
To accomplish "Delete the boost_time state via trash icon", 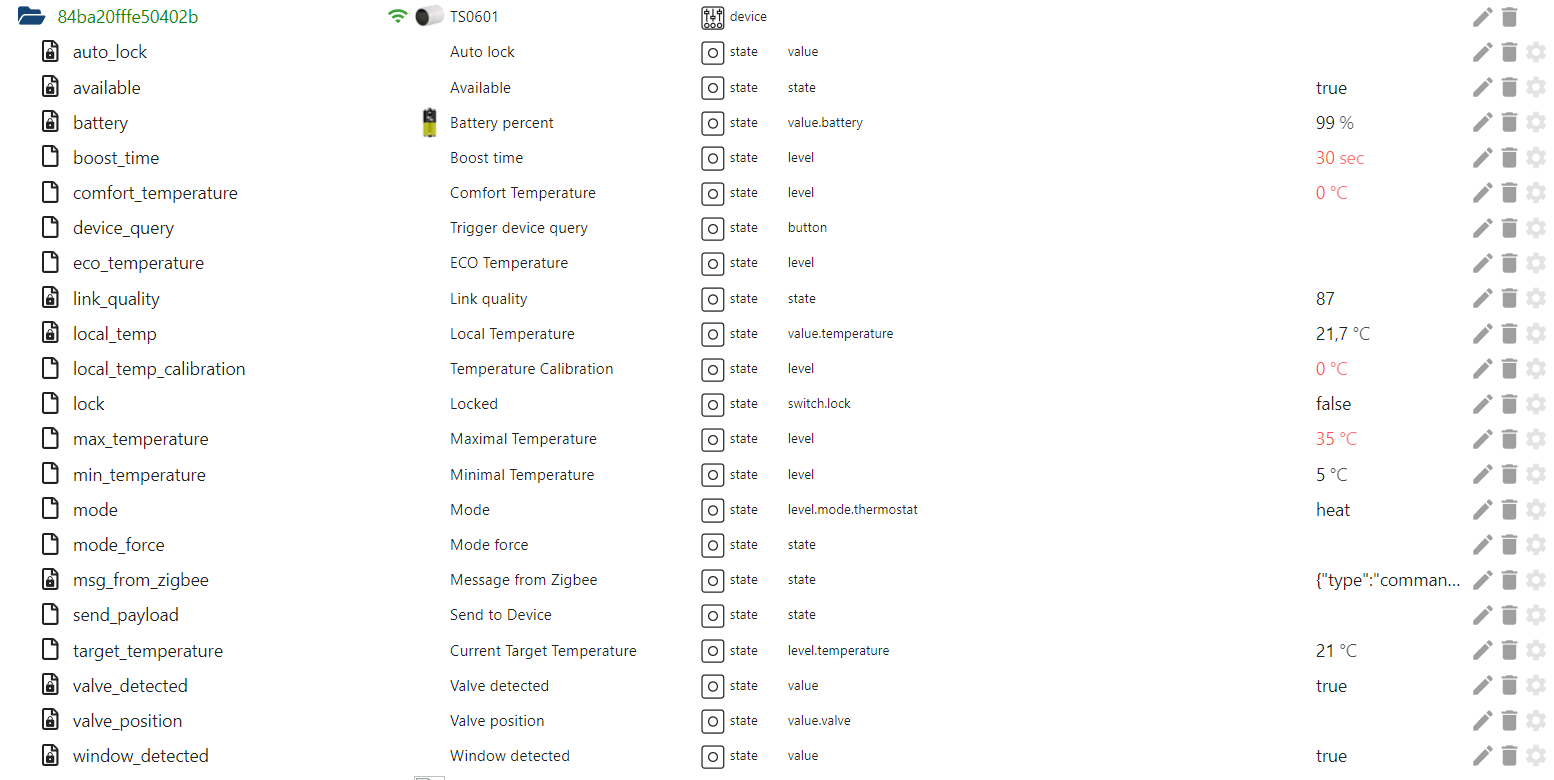I will click(x=1509, y=158).
